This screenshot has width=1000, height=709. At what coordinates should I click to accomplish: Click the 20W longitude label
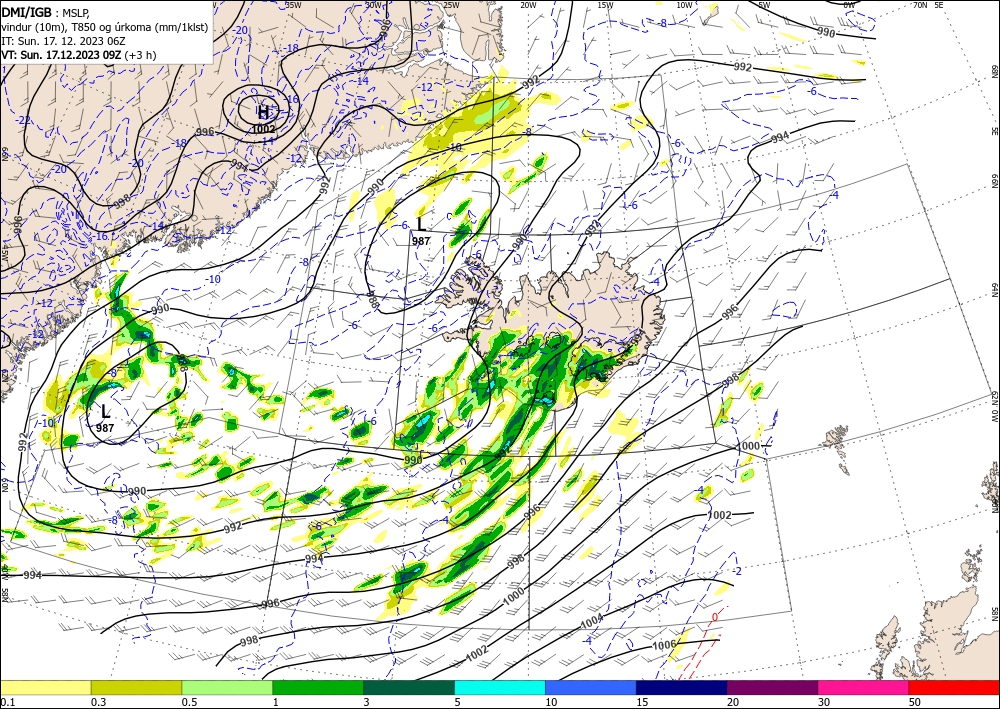pyautogui.click(x=528, y=5)
